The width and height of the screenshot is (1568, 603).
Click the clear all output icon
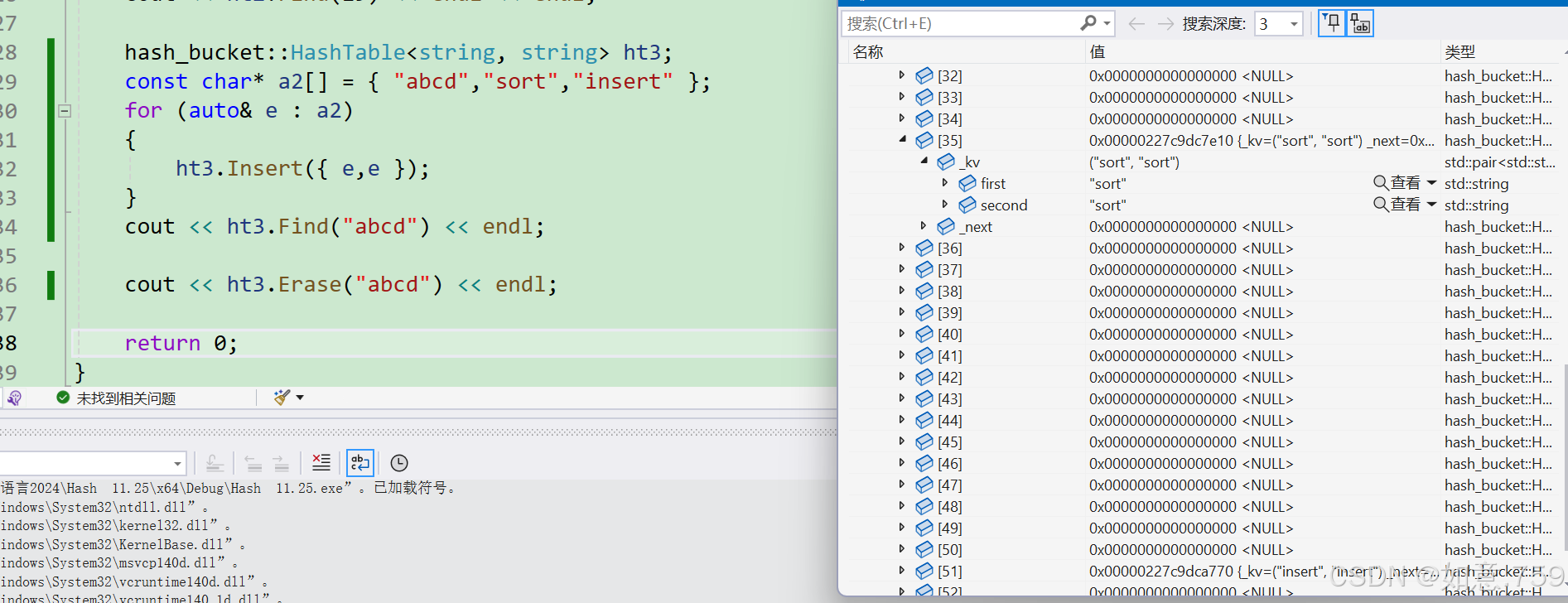pyautogui.click(x=321, y=462)
